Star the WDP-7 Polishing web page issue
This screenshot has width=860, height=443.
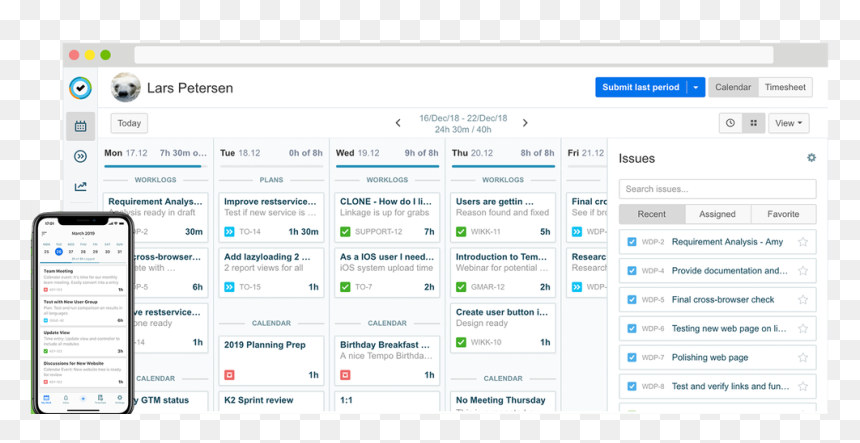(803, 357)
